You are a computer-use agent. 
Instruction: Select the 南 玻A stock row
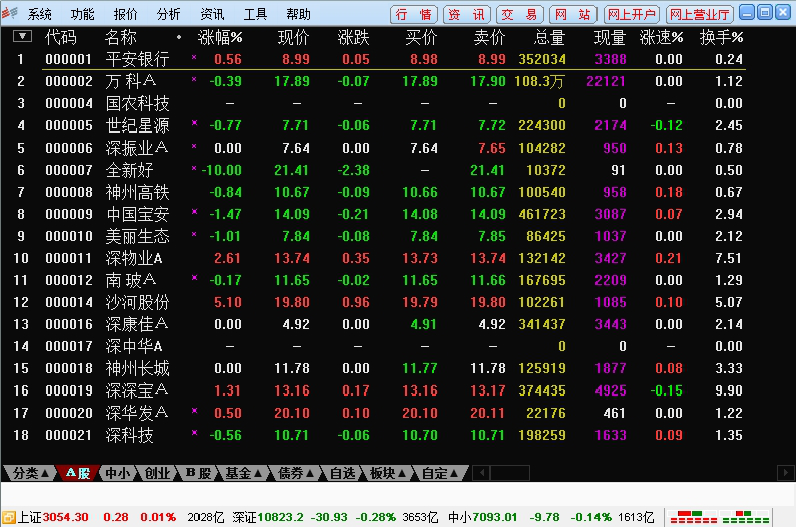379,280
